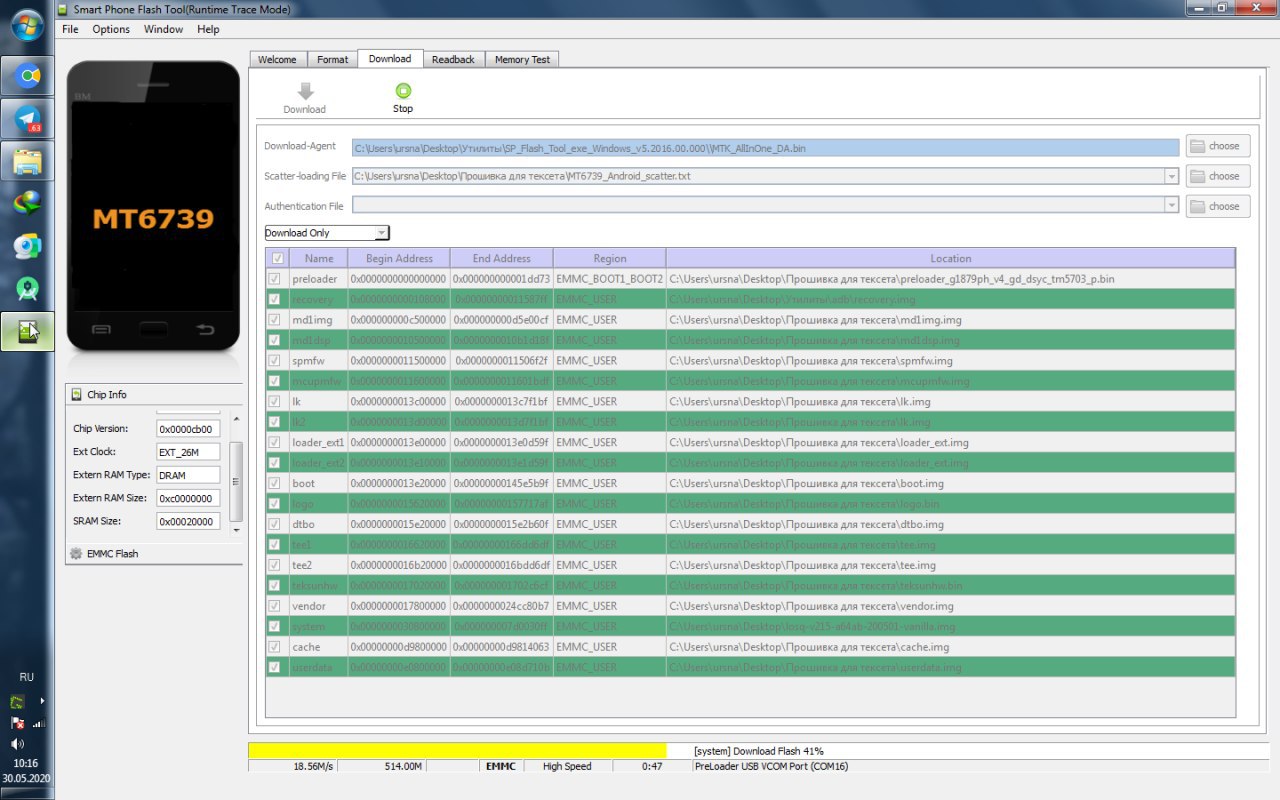This screenshot has height=800, width=1280.
Task: Switch to the Format tab
Action: click(333, 59)
